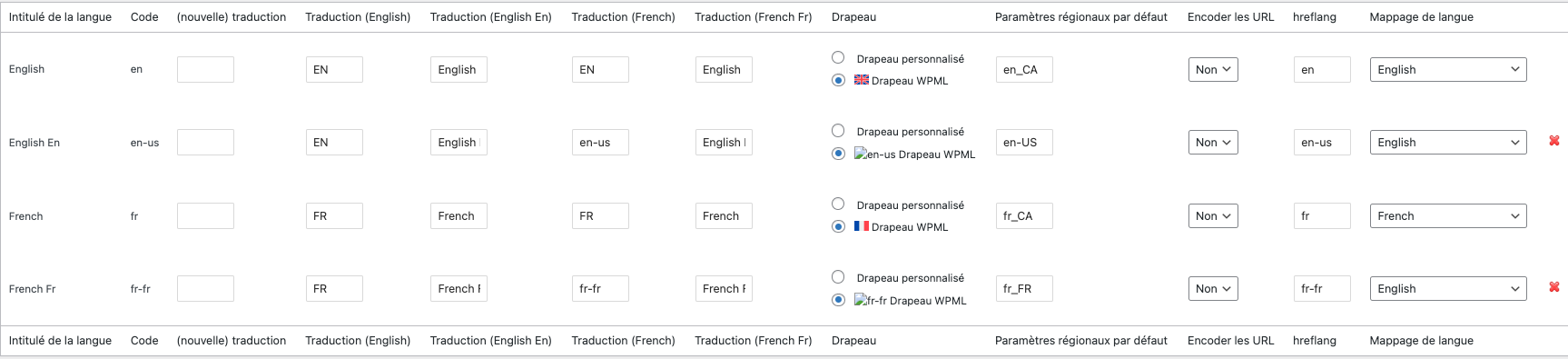Open Encoder les URL dropdown for French
Image resolution: width=1568 pixels, height=359 pixels.
pyautogui.click(x=1213, y=215)
